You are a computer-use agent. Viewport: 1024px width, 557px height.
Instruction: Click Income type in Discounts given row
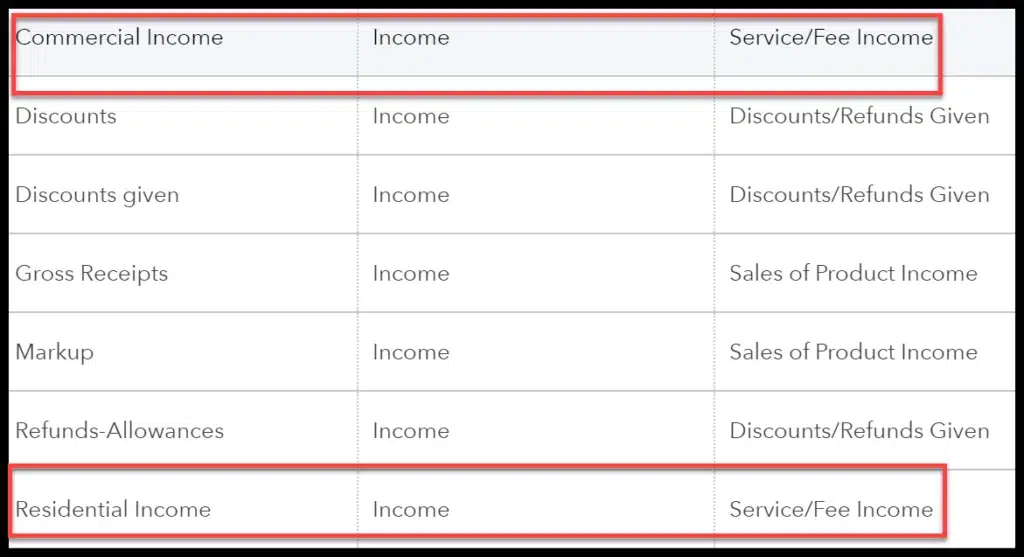point(411,195)
